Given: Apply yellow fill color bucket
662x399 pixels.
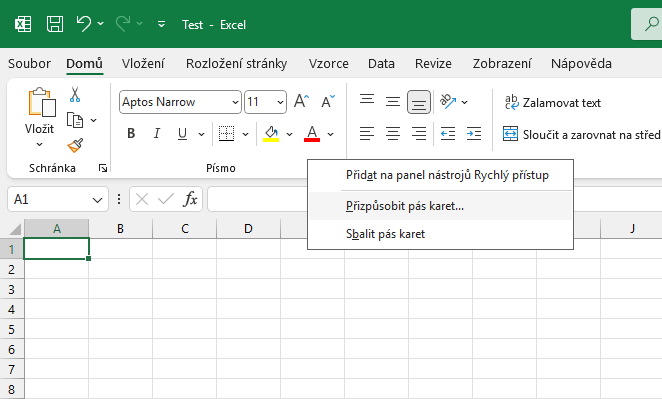Looking at the screenshot, I should coord(271,134).
